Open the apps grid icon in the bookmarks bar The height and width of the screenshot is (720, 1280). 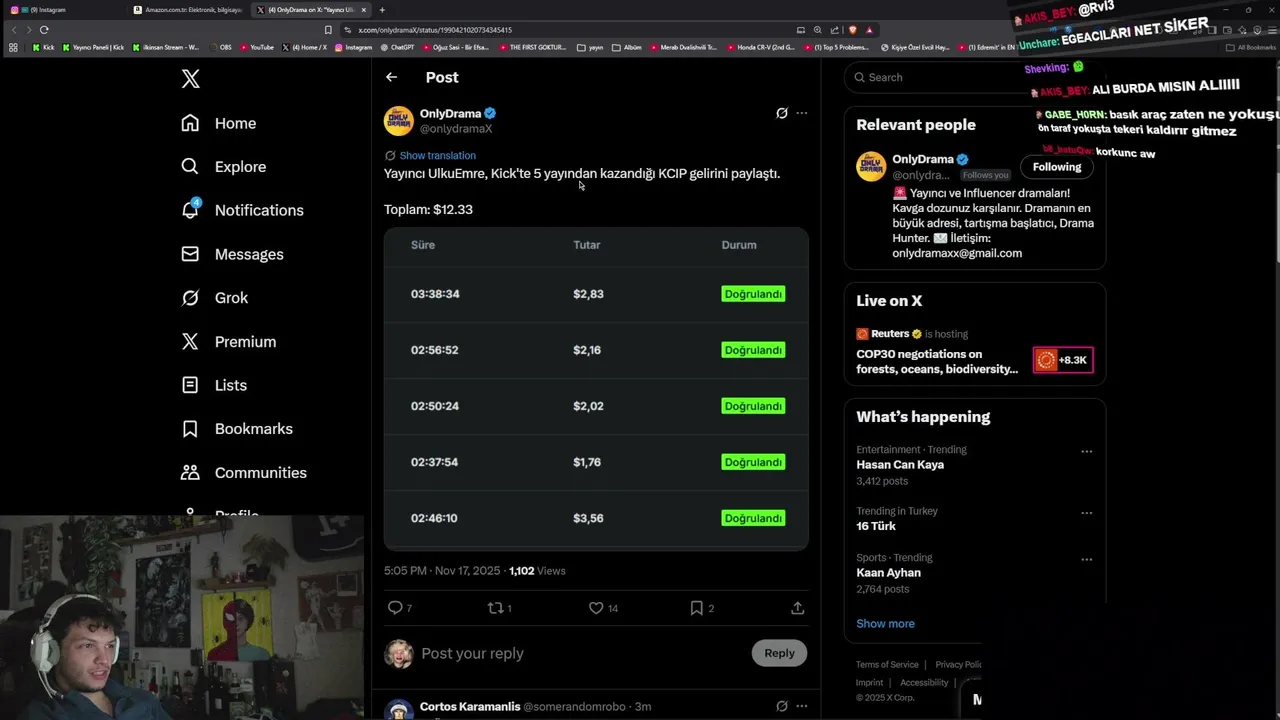pyautogui.click(x=13, y=47)
